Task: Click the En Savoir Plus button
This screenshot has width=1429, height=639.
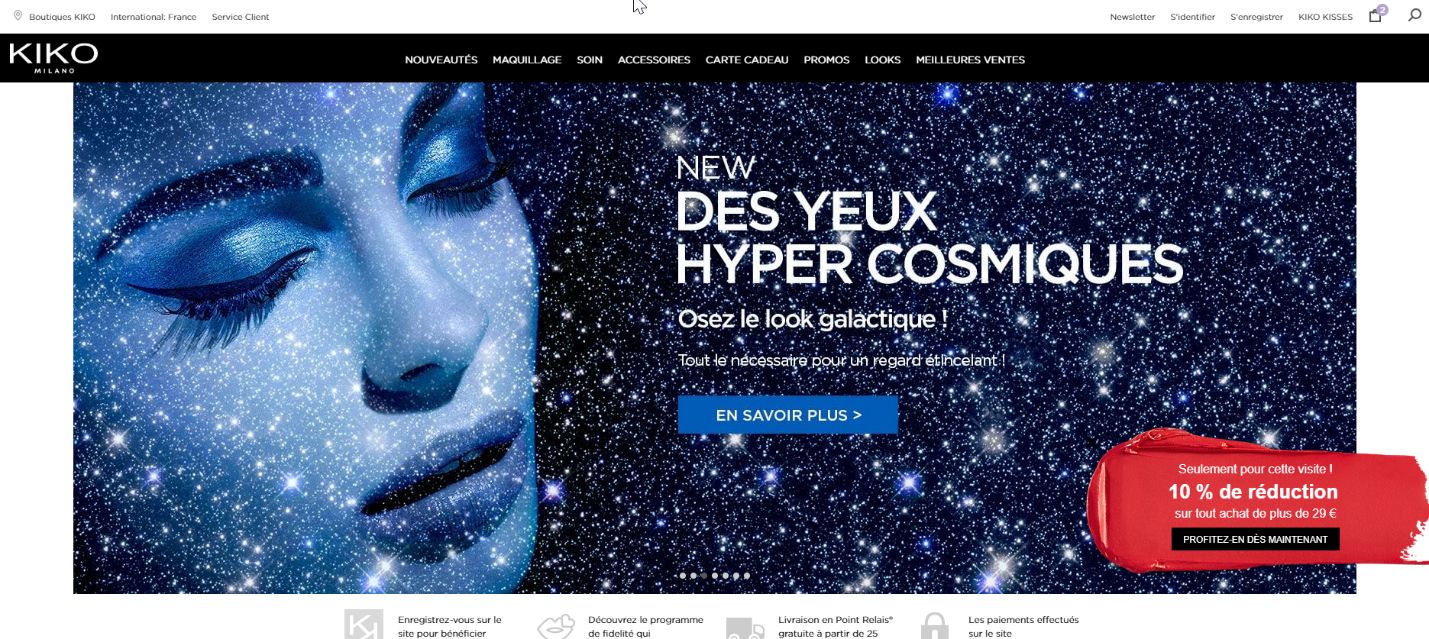Action: (788, 415)
